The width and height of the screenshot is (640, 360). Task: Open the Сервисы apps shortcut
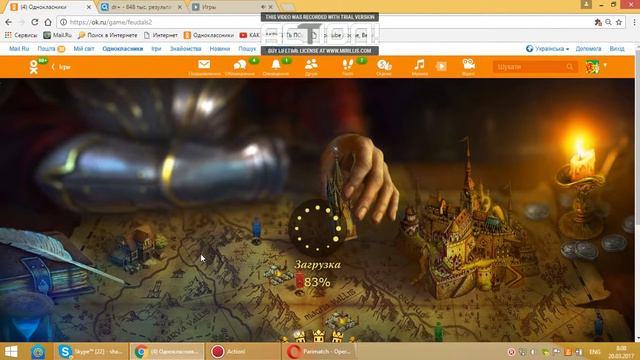(x=21, y=35)
